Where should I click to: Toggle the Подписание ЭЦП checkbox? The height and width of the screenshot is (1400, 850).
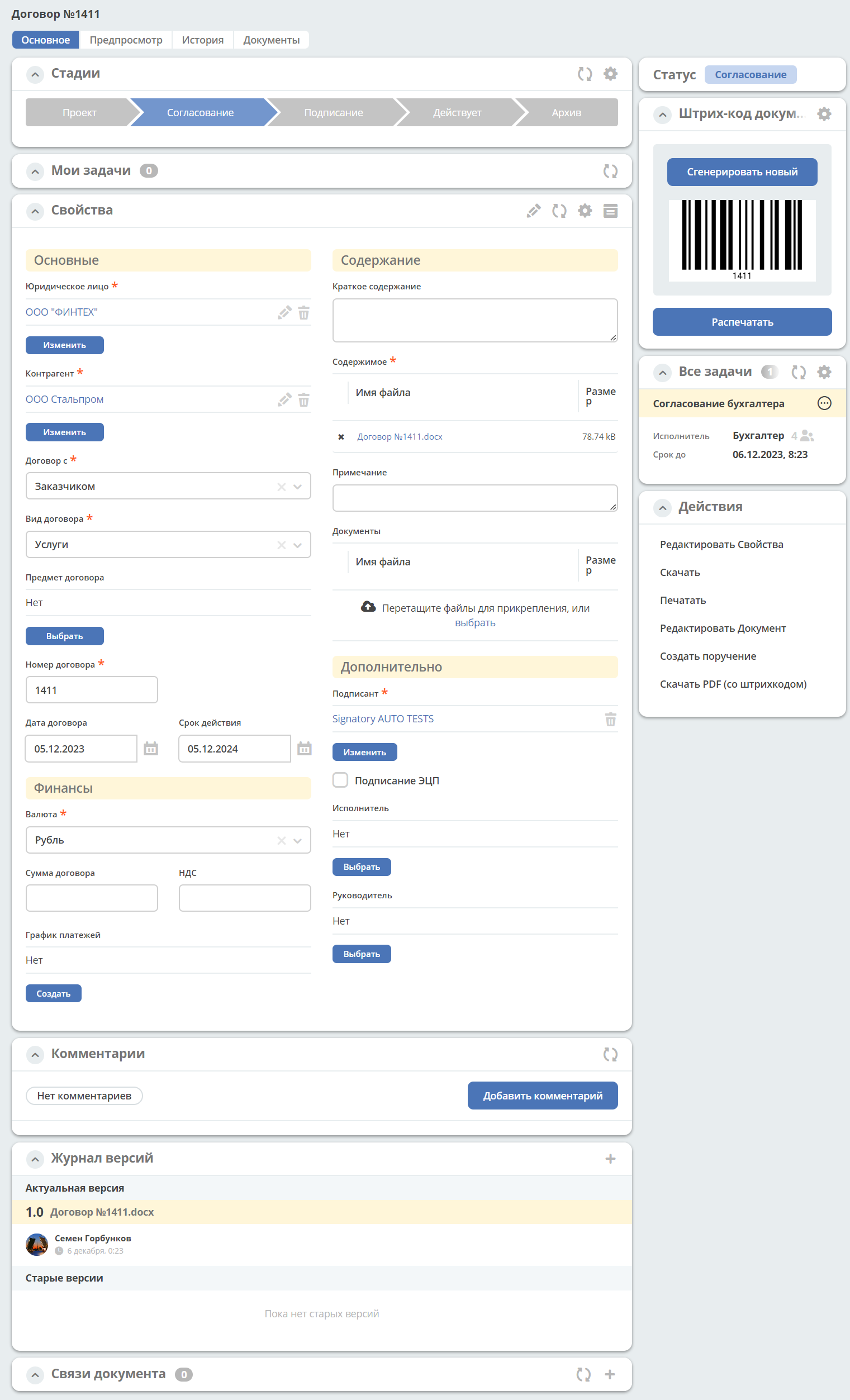340,780
